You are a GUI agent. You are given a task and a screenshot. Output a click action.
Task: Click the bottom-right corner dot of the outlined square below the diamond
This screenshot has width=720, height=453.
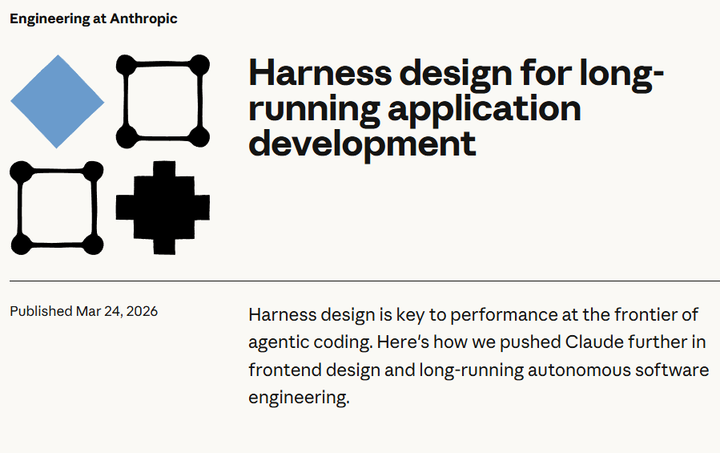point(93,244)
